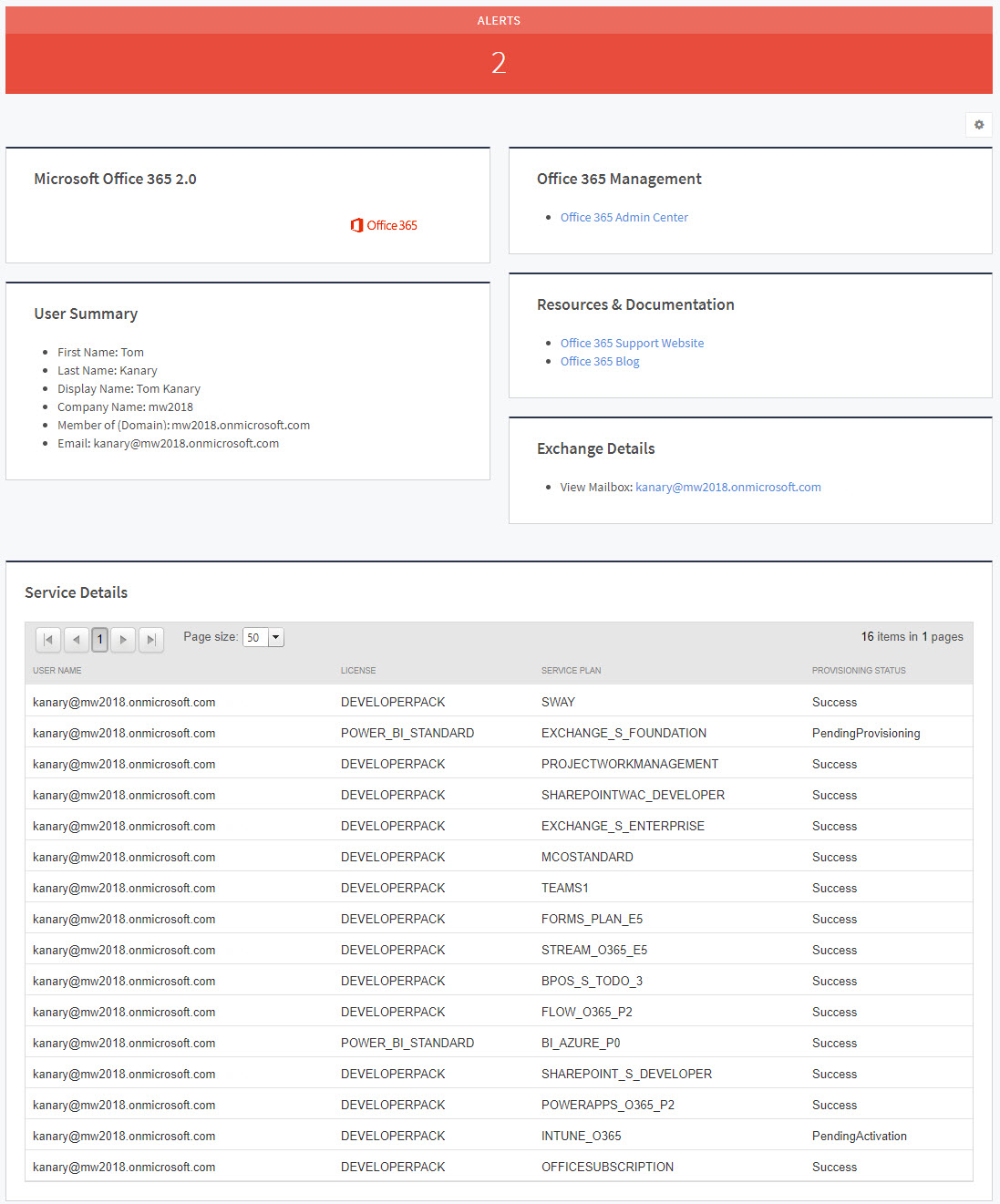Click the Office 365 logo
Viewport: 1000px width, 1204px height.
384,225
